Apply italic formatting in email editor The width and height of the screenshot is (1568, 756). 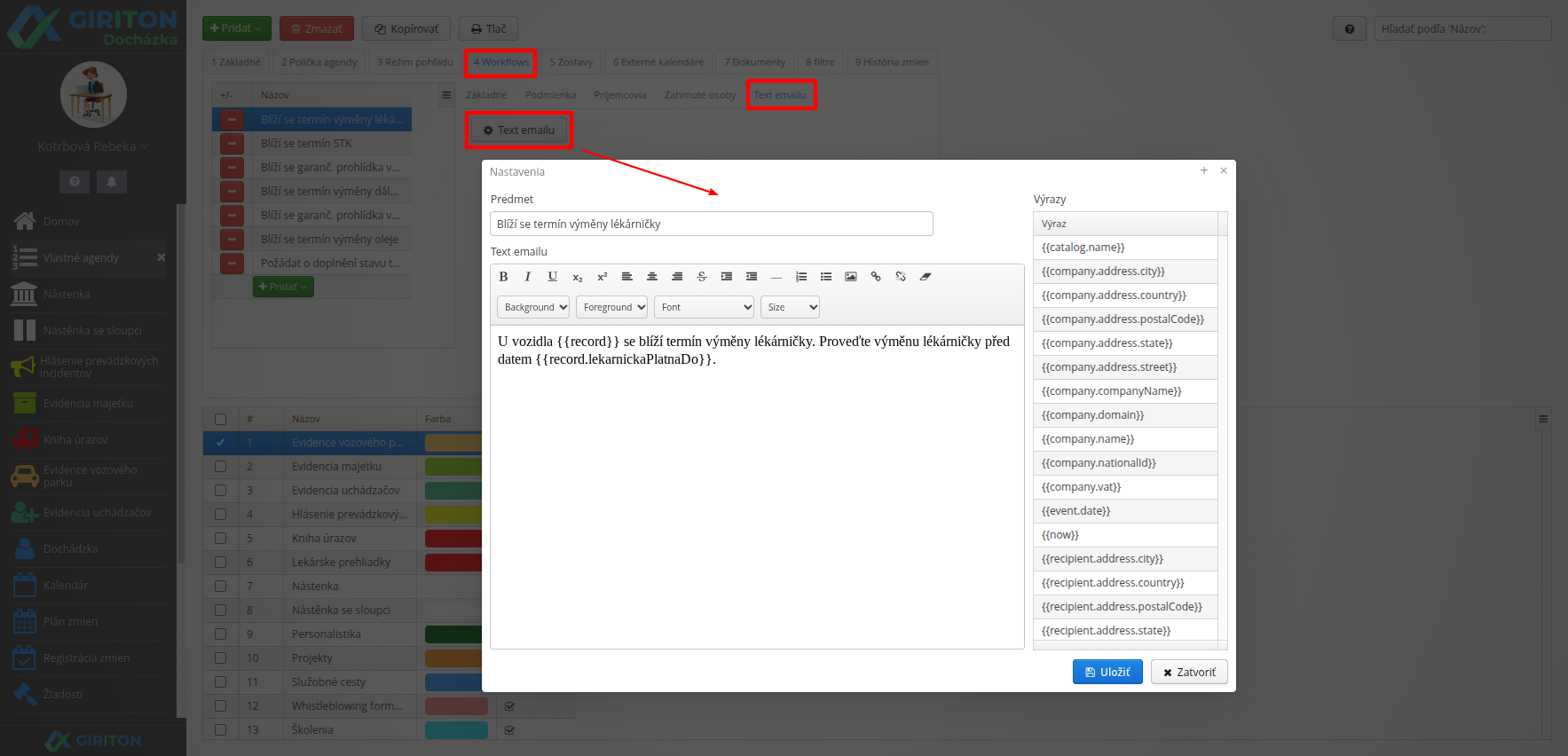[528, 277]
